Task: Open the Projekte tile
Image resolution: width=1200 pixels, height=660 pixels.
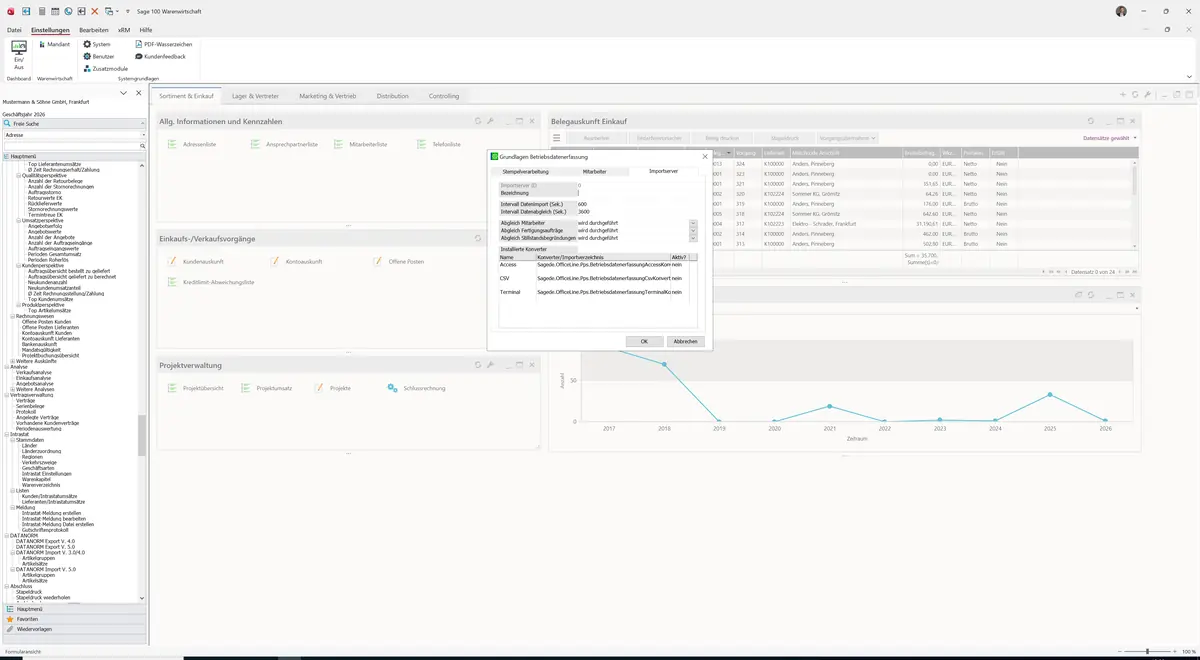Action: [332, 387]
